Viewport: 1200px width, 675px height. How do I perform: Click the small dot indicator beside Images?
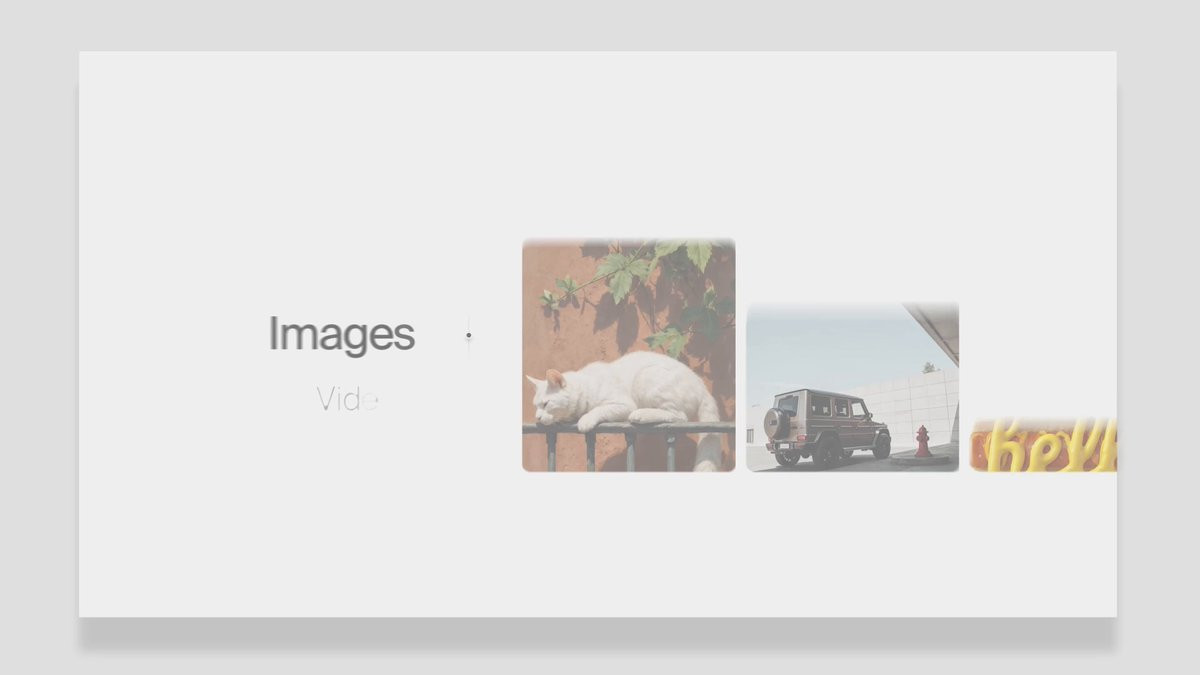pyautogui.click(x=468, y=335)
